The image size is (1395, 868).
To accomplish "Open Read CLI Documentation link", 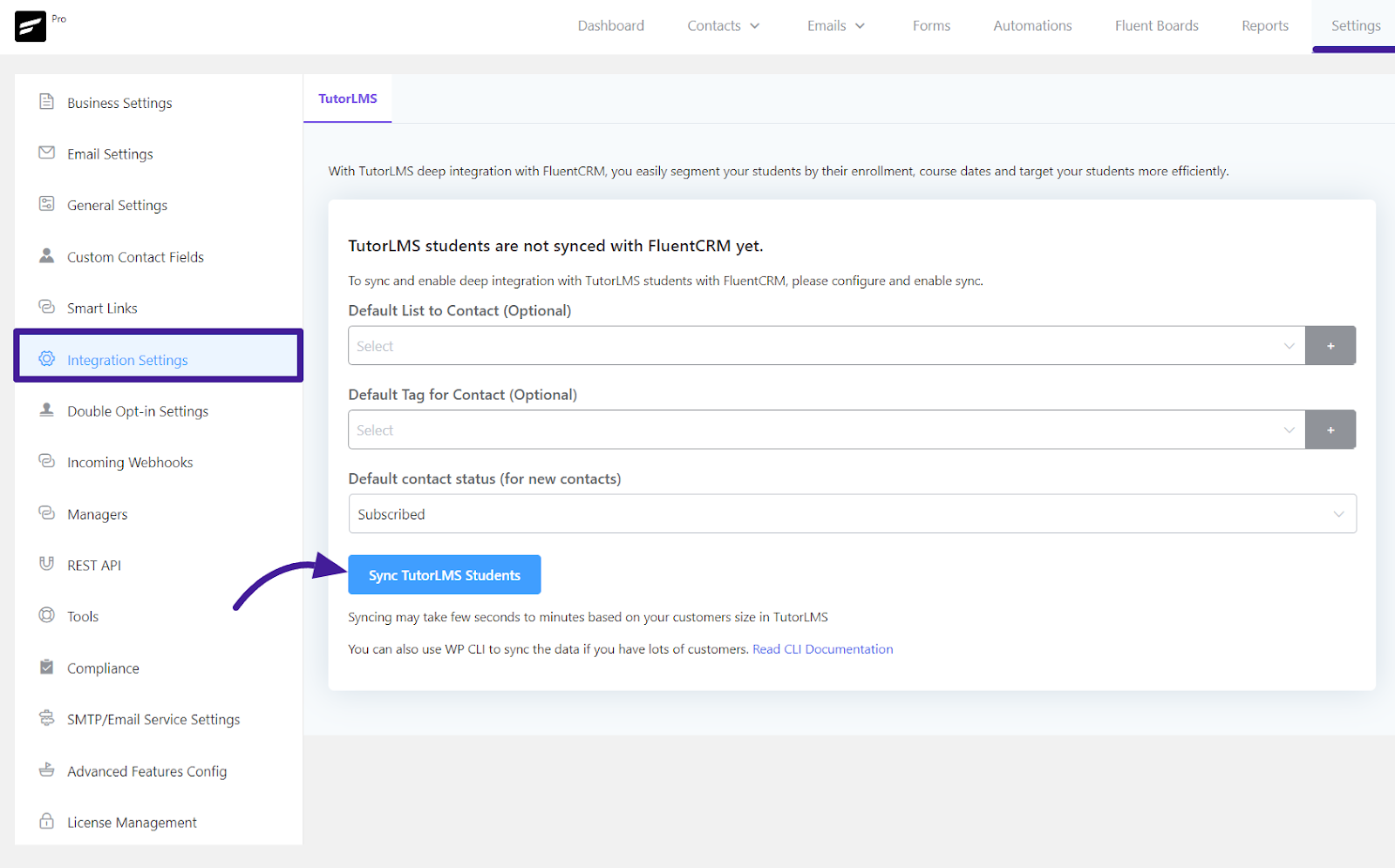I will [823, 649].
